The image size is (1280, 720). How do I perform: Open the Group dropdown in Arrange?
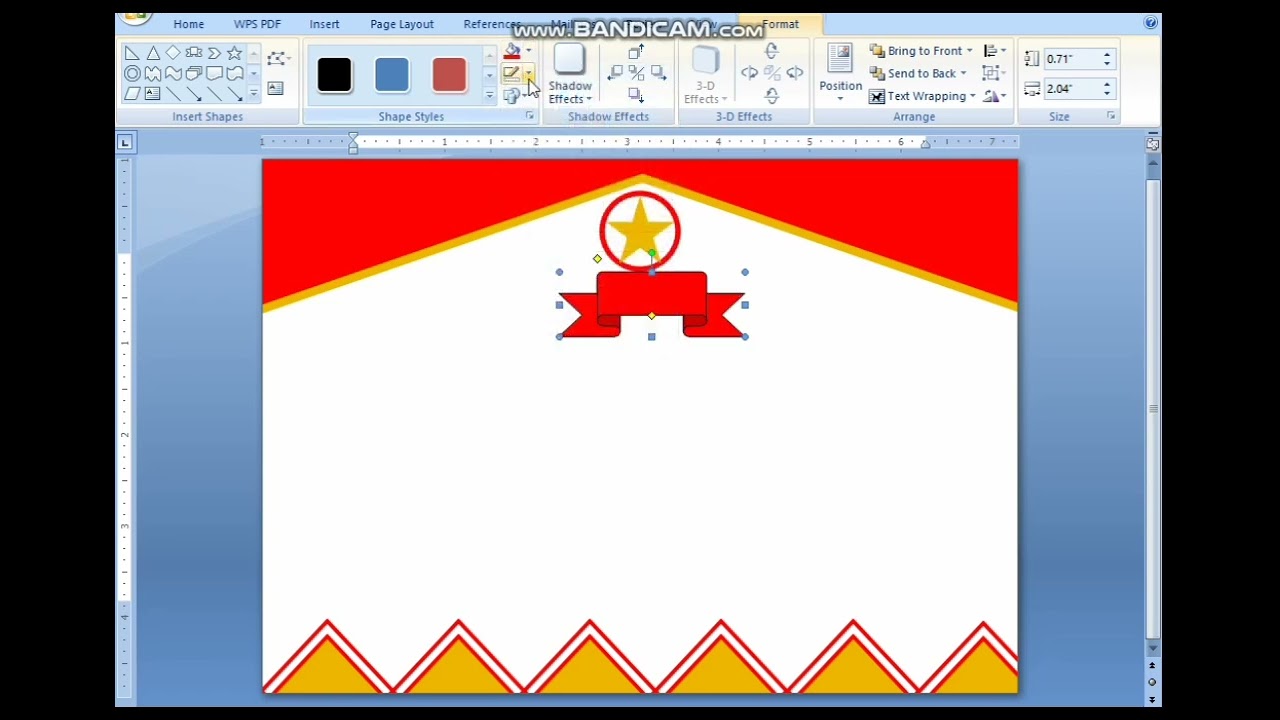(x=993, y=73)
